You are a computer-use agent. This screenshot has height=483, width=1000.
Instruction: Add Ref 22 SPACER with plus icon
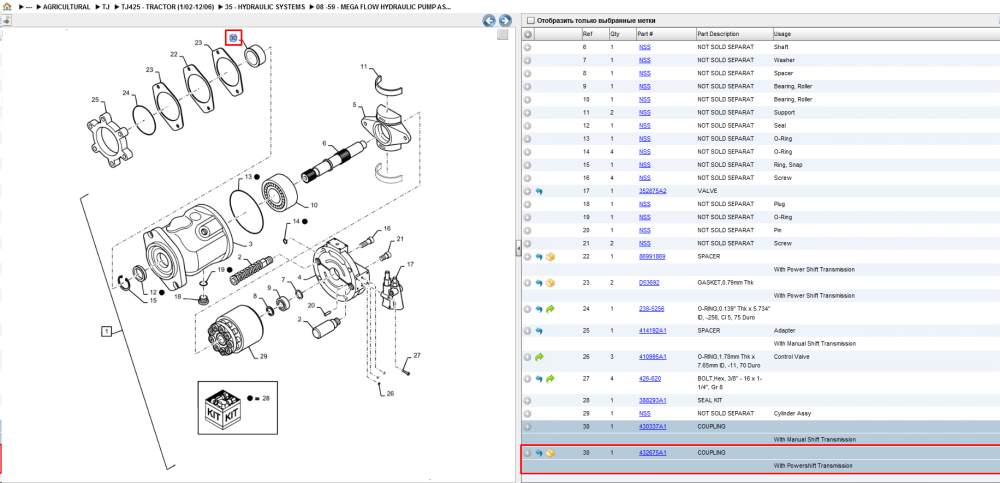(x=527, y=256)
